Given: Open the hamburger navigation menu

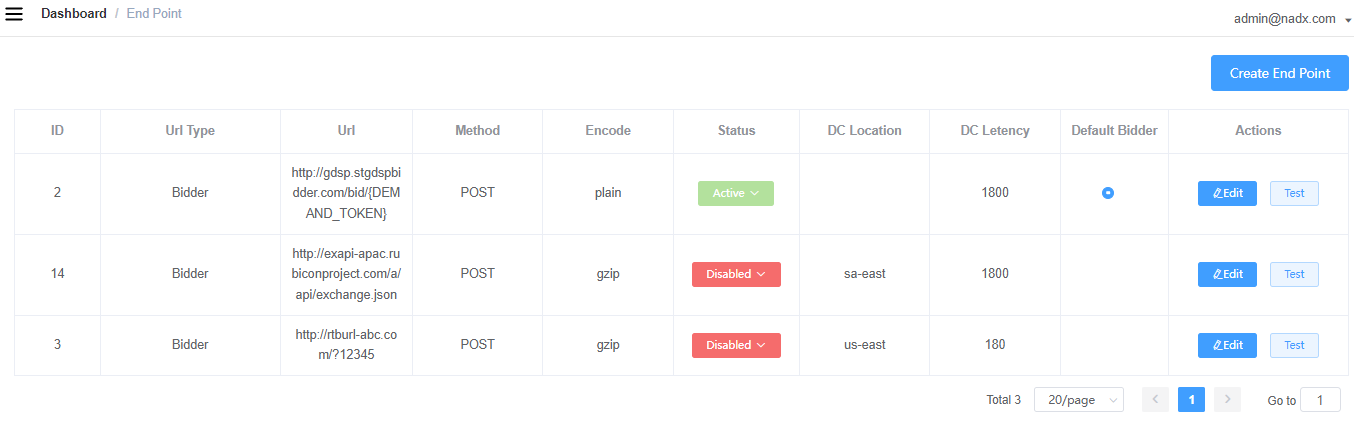Looking at the screenshot, I should coord(15,14).
